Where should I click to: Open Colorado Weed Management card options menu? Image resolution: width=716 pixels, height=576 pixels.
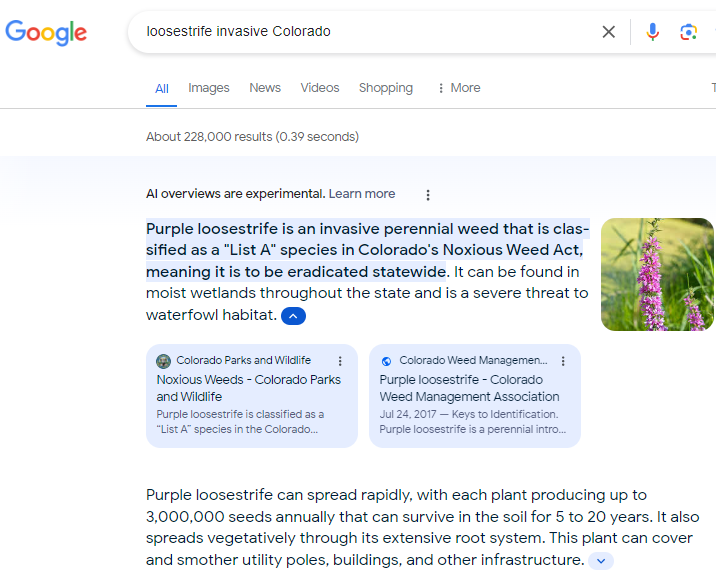[563, 361]
